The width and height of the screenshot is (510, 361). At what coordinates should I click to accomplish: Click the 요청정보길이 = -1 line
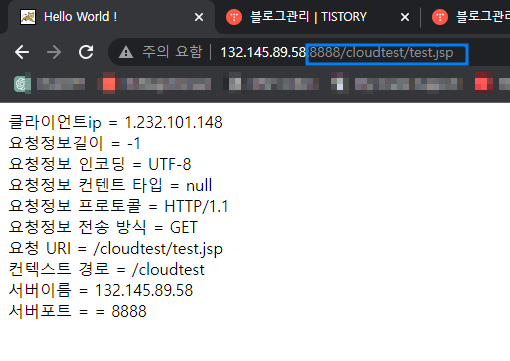click(x=74, y=143)
